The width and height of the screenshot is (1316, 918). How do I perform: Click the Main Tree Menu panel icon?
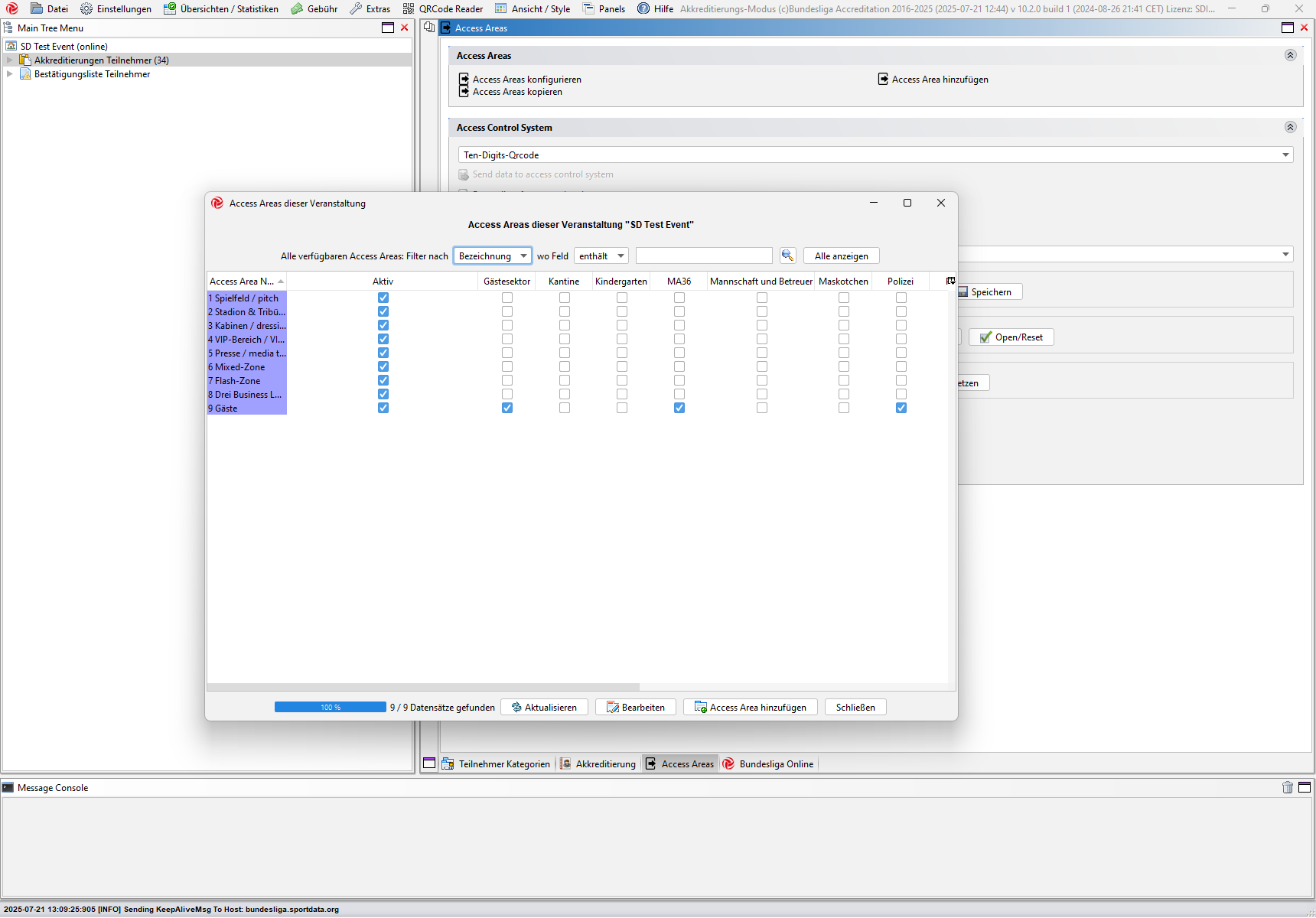(8, 28)
